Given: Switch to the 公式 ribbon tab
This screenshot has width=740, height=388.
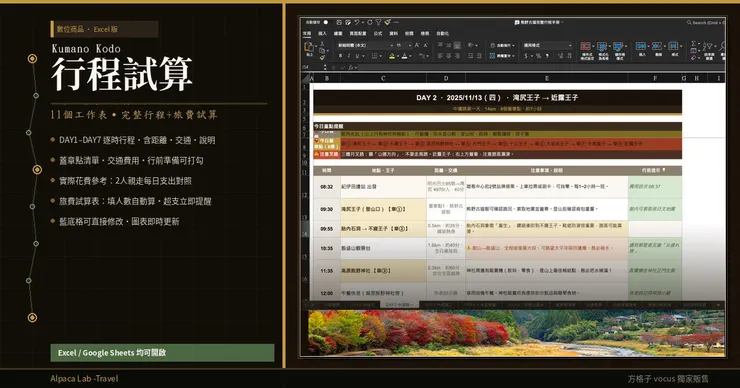Looking at the screenshot, I should tap(378, 34).
